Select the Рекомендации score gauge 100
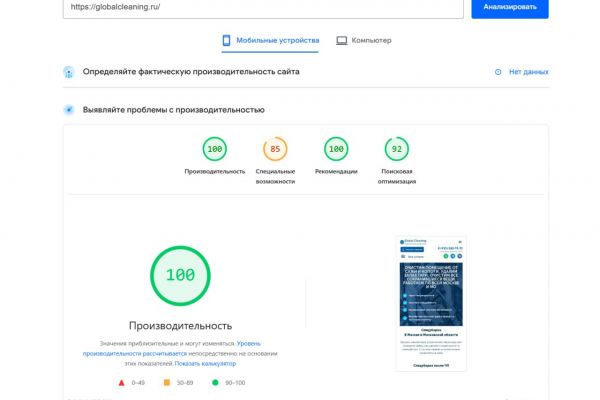The image size is (600, 400). click(x=336, y=149)
